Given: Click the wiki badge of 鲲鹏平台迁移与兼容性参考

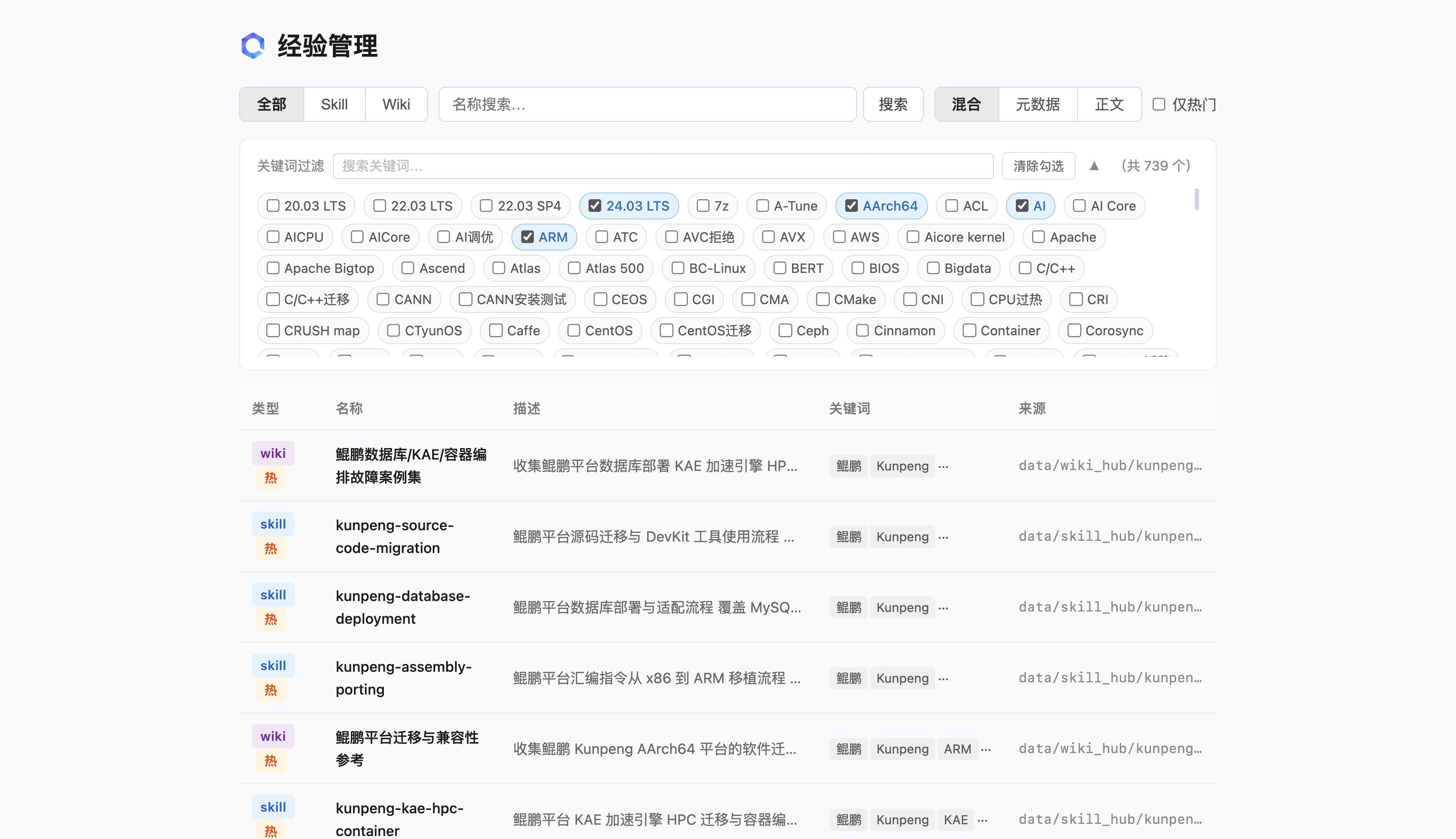Looking at the screenshot, I should coord(273,736).
